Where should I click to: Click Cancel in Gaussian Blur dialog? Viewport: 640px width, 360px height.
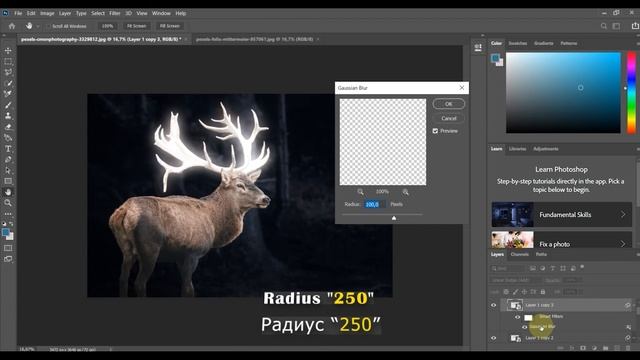[449, 118]
